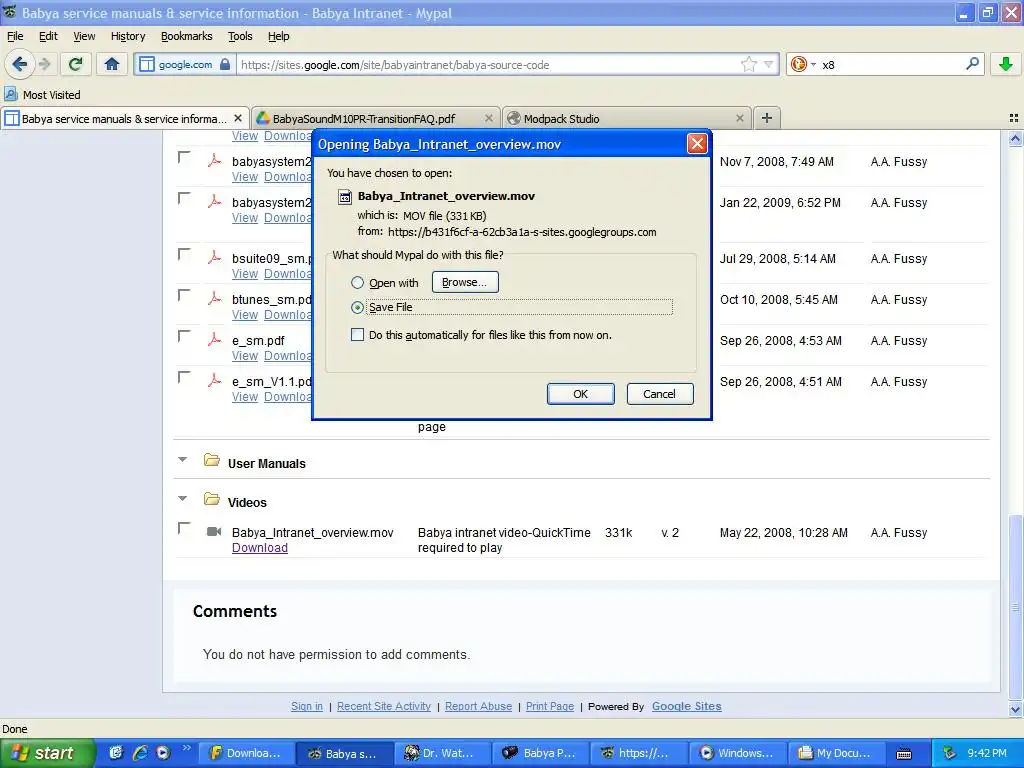Click Download link under Babya_Intranet_overview.mov
Viewport: 1024px width, 768px height.
tap(260, 548)
